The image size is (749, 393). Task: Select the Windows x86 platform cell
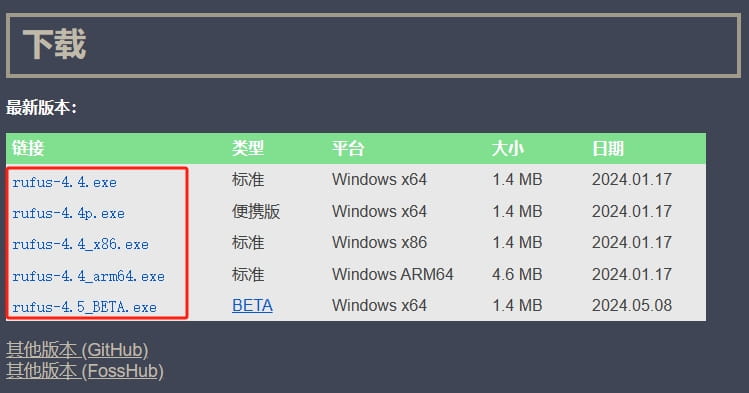point(379,242)
